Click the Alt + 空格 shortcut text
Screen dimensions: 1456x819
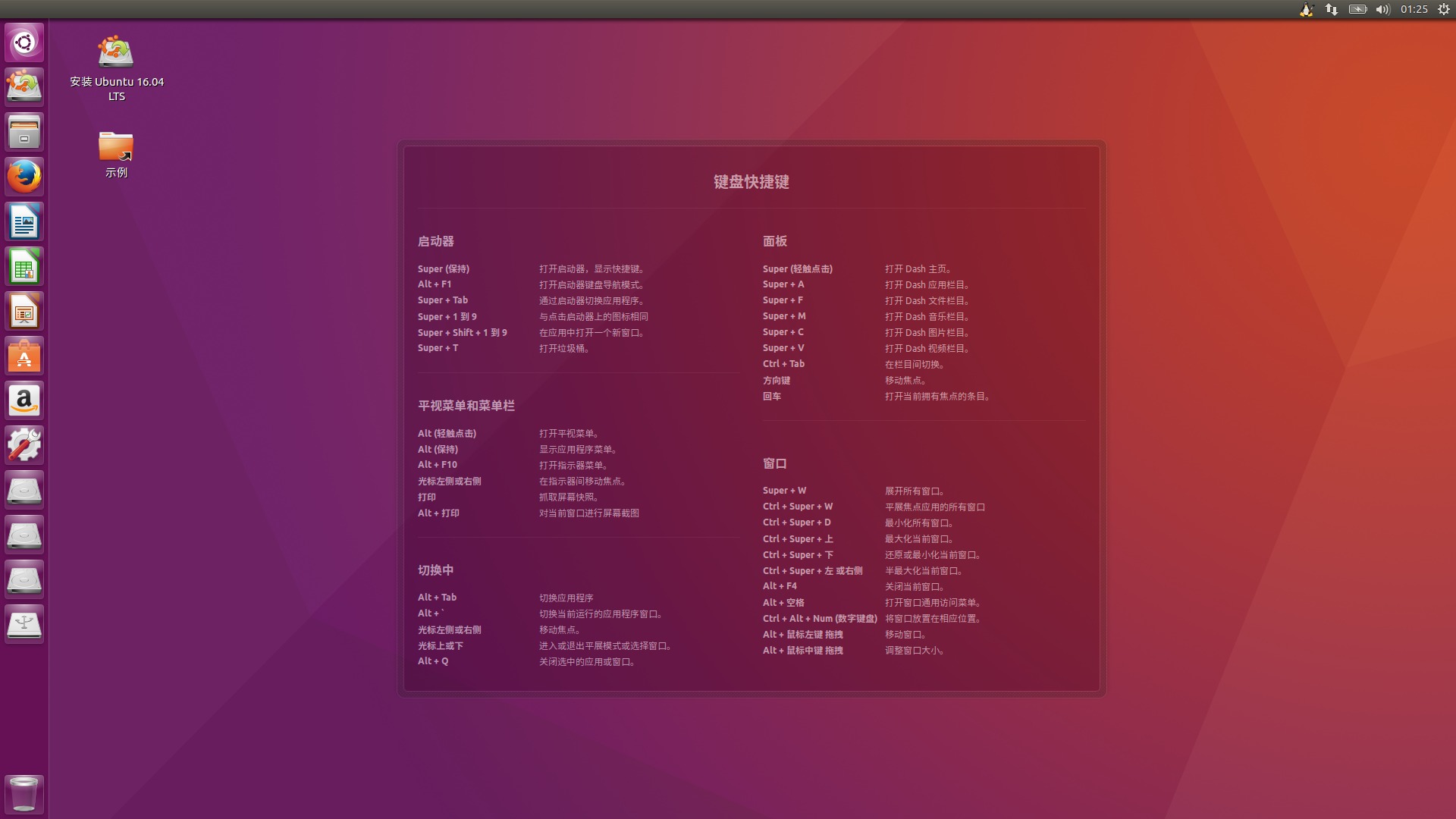tap(783, 603)
